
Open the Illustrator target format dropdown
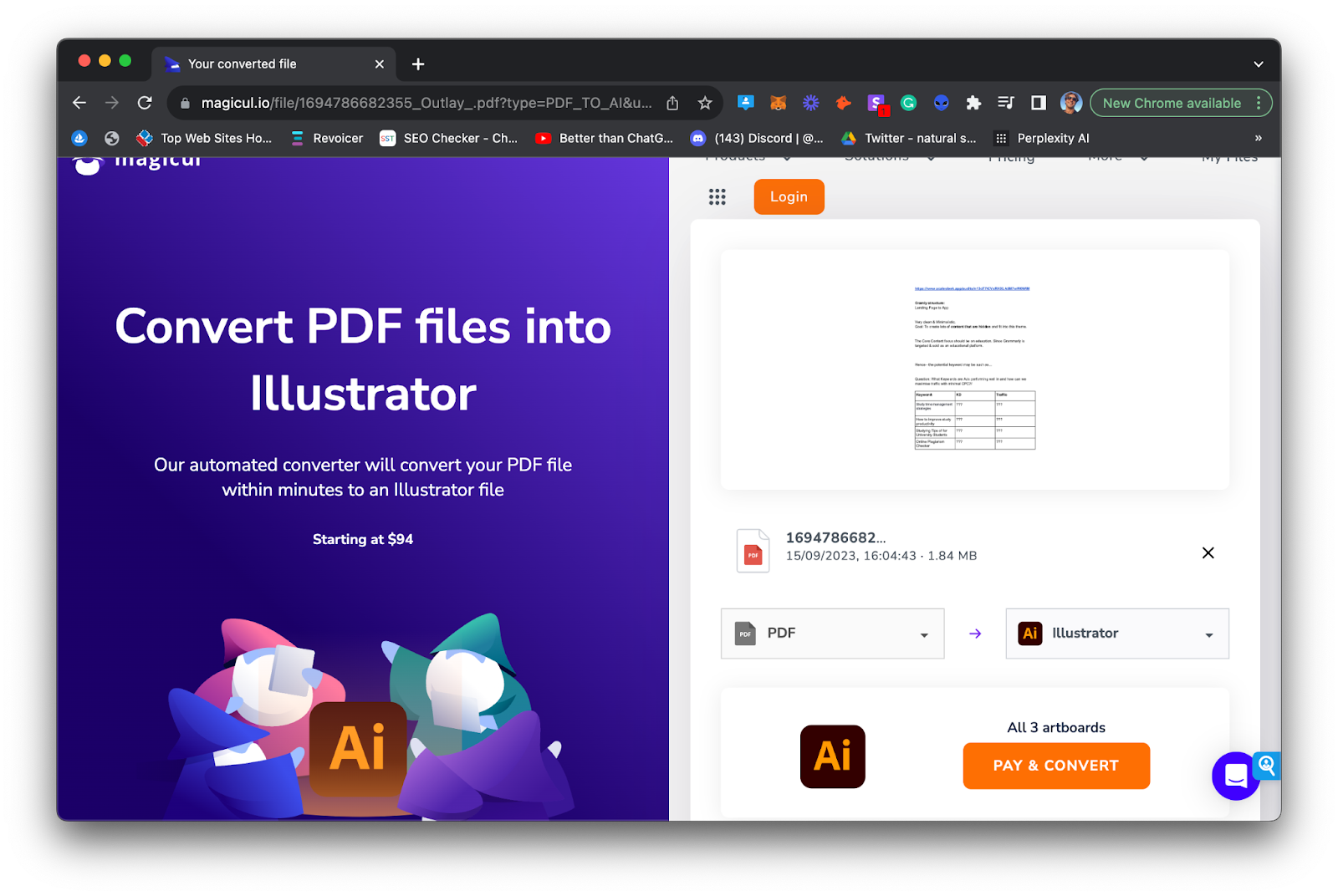[1117, 634]
